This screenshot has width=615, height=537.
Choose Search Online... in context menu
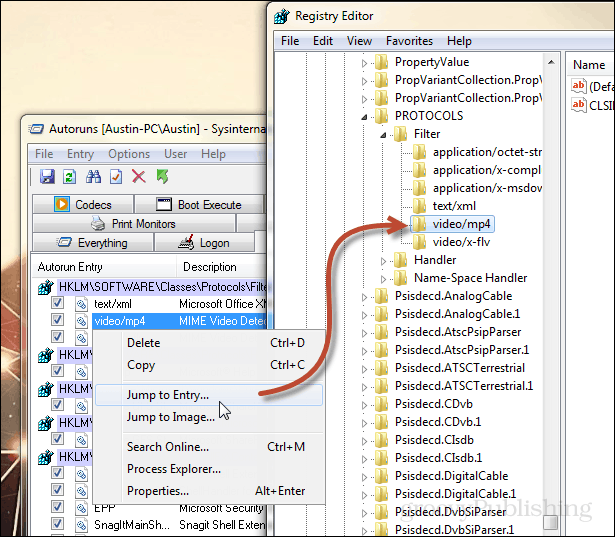(x=209, y=447)
